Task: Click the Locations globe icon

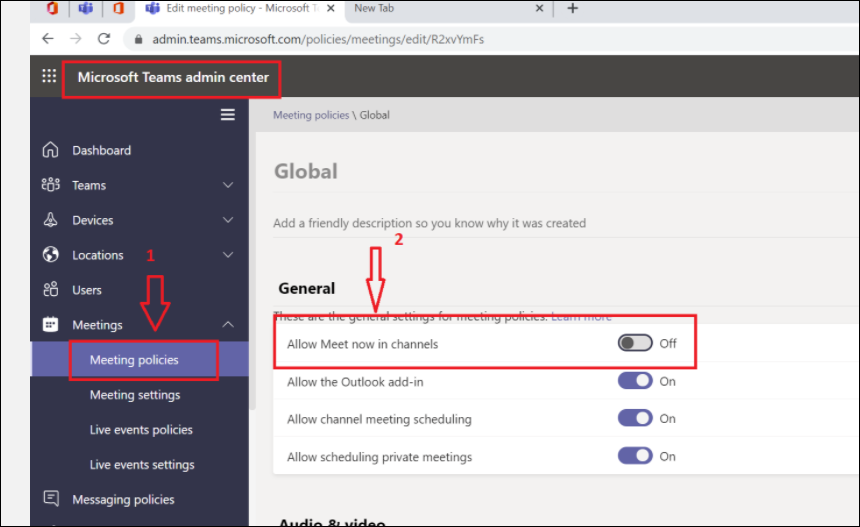Action: click(50, 254)
